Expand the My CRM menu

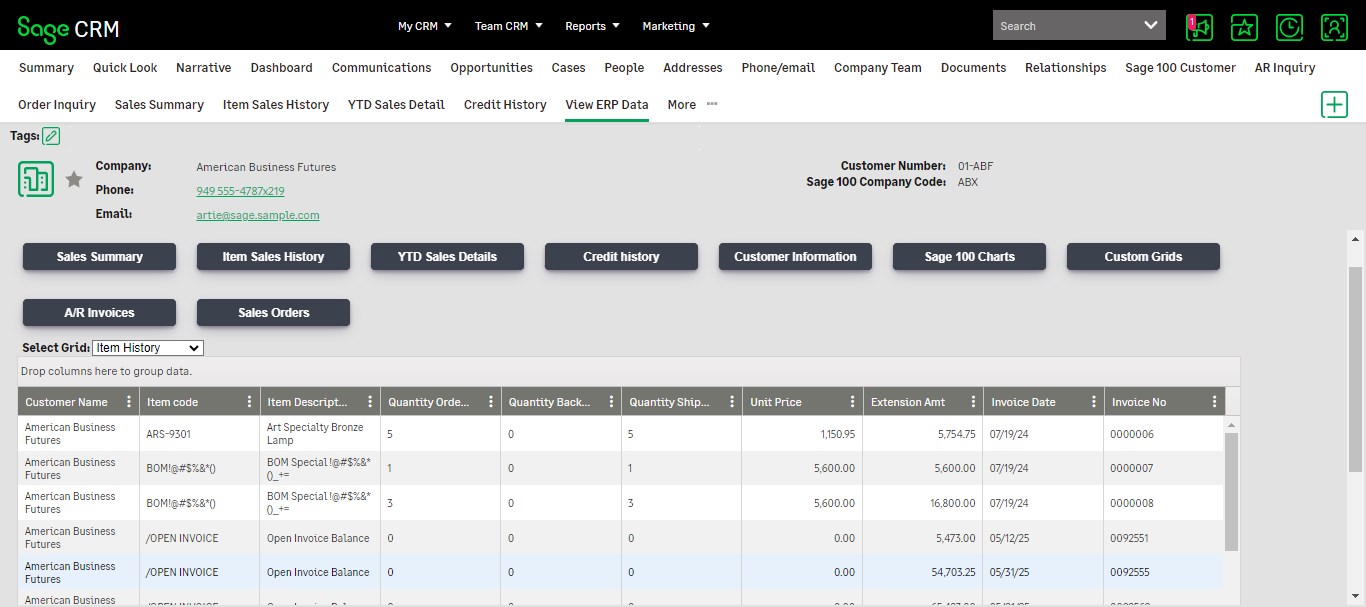point(425,26)
